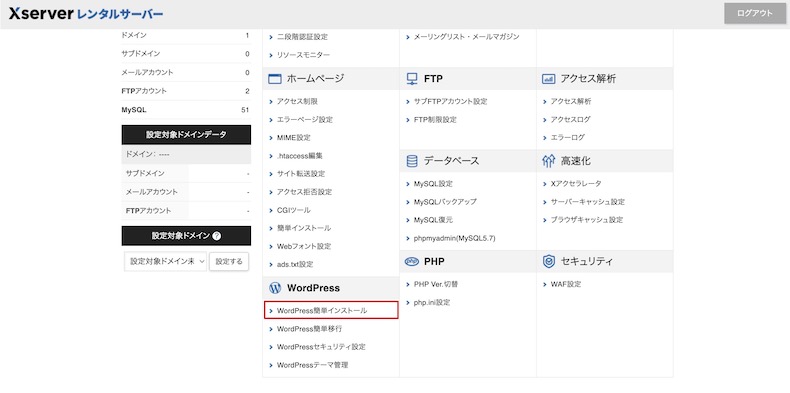This screenshot has height=393, width=790.
Task: Open アクセス拒否設定 link
Action: click(x=304, y=192)
